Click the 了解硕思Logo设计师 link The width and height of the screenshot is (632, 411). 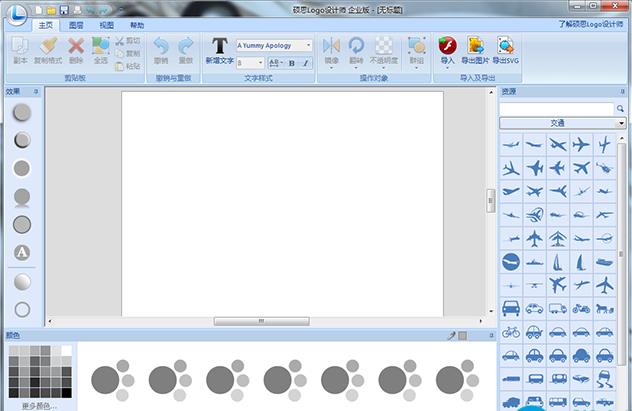tap(590, 24)
